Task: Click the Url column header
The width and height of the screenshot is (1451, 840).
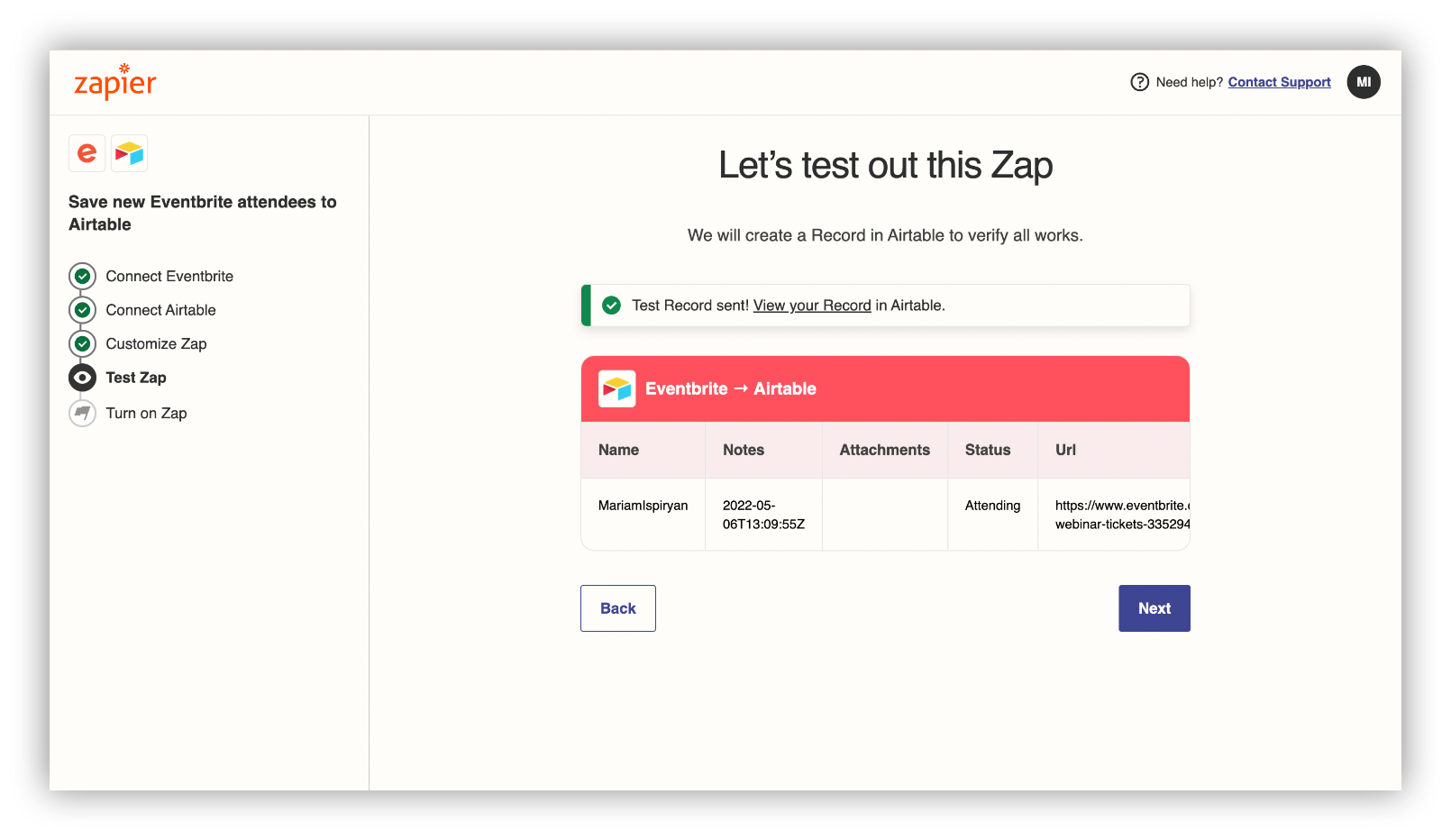Action: point(1114,450)
